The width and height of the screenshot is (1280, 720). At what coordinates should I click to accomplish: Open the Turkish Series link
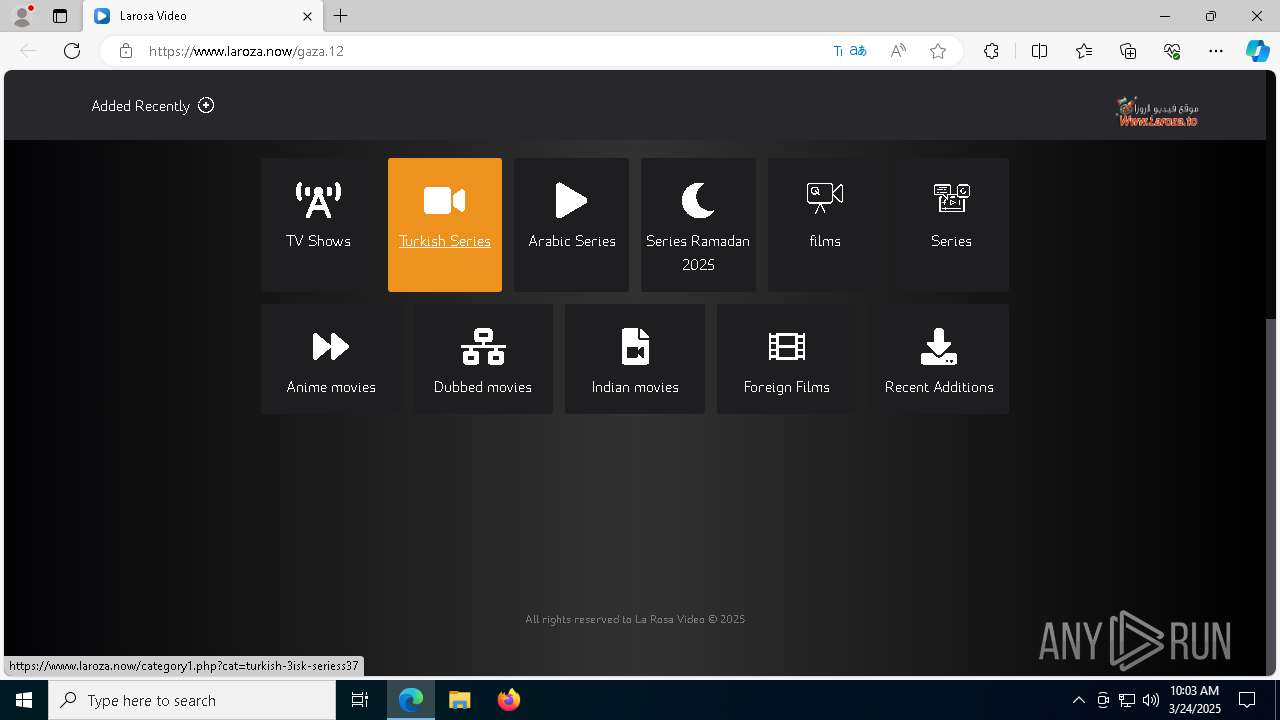(x=444, y=241)
